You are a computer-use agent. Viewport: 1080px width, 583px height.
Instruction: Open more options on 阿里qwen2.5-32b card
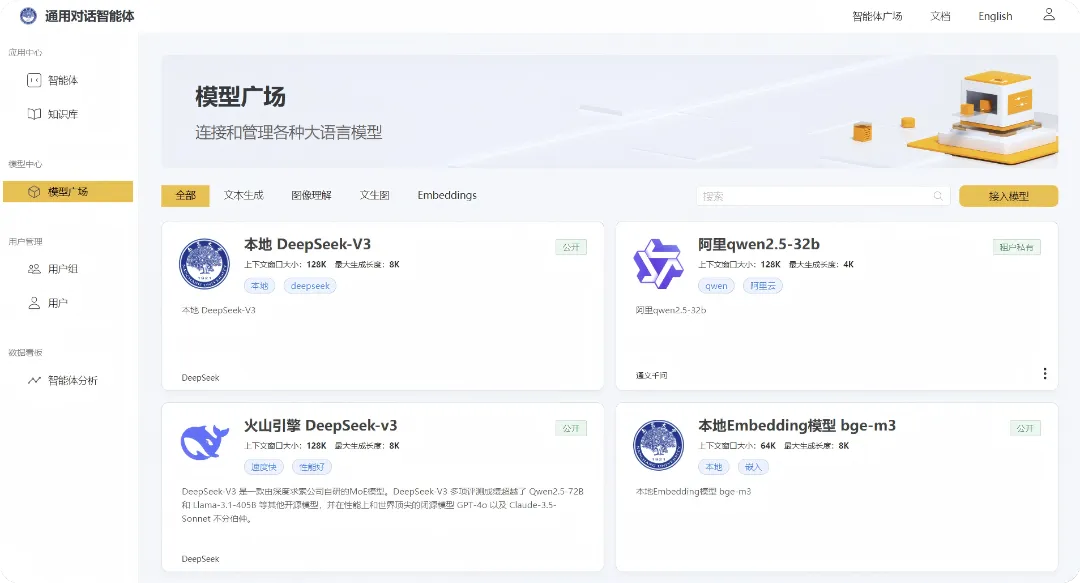pos(1044,374)
